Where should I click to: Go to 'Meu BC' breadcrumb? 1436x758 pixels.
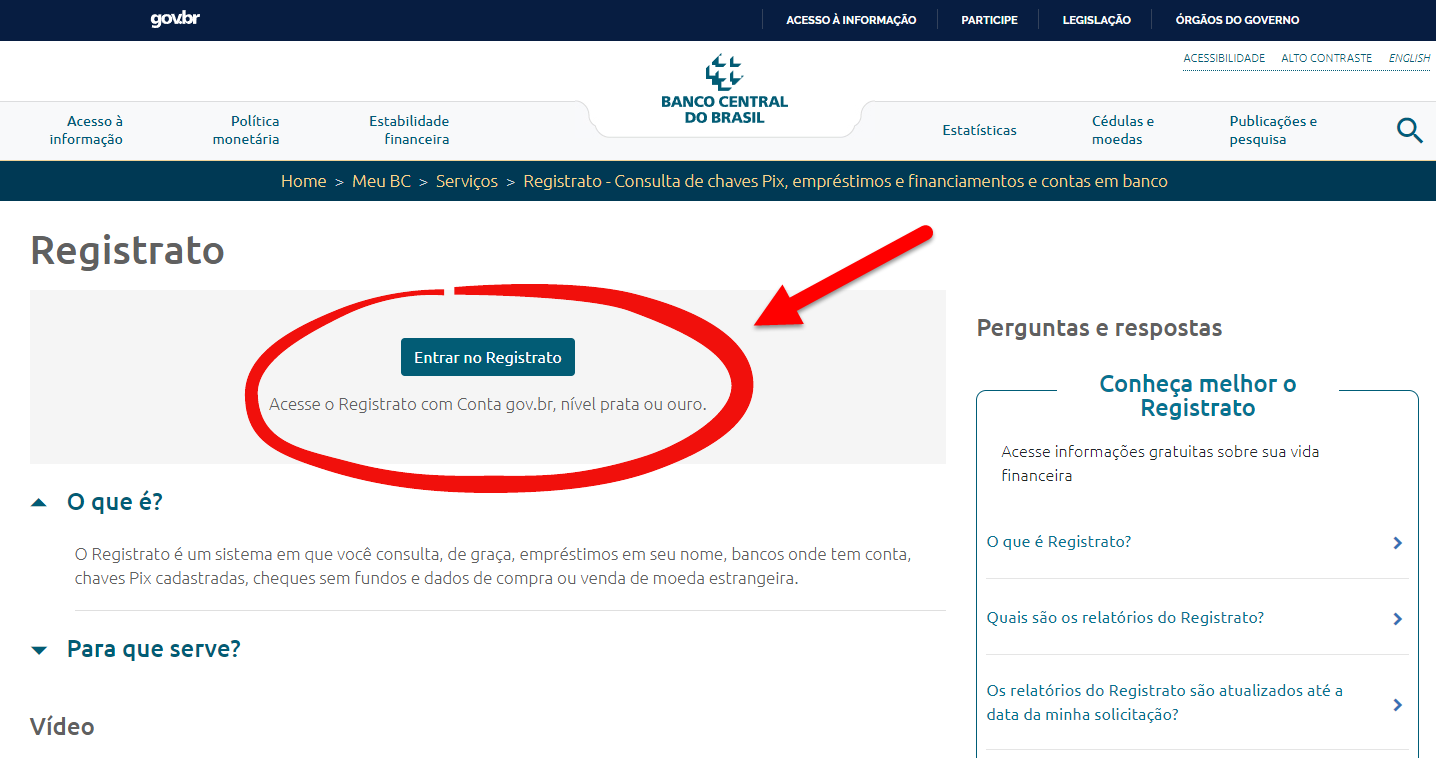(x=381, y=181)
